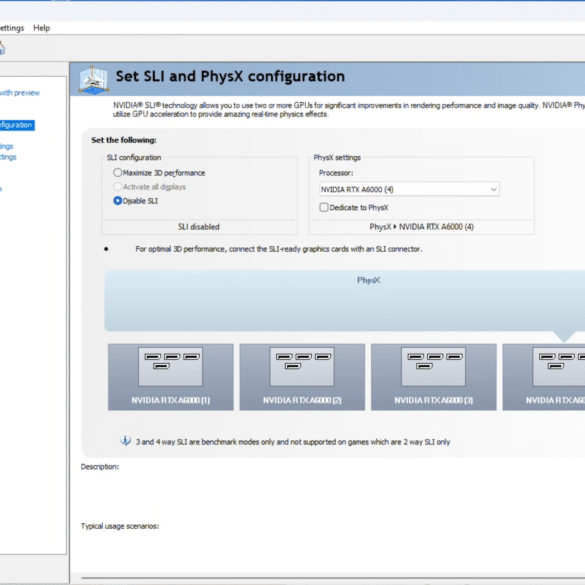Screen dimensions: 585x585
Task: Click 'Typical usage scenarios:' label
Action: click(x=120, y=526)
